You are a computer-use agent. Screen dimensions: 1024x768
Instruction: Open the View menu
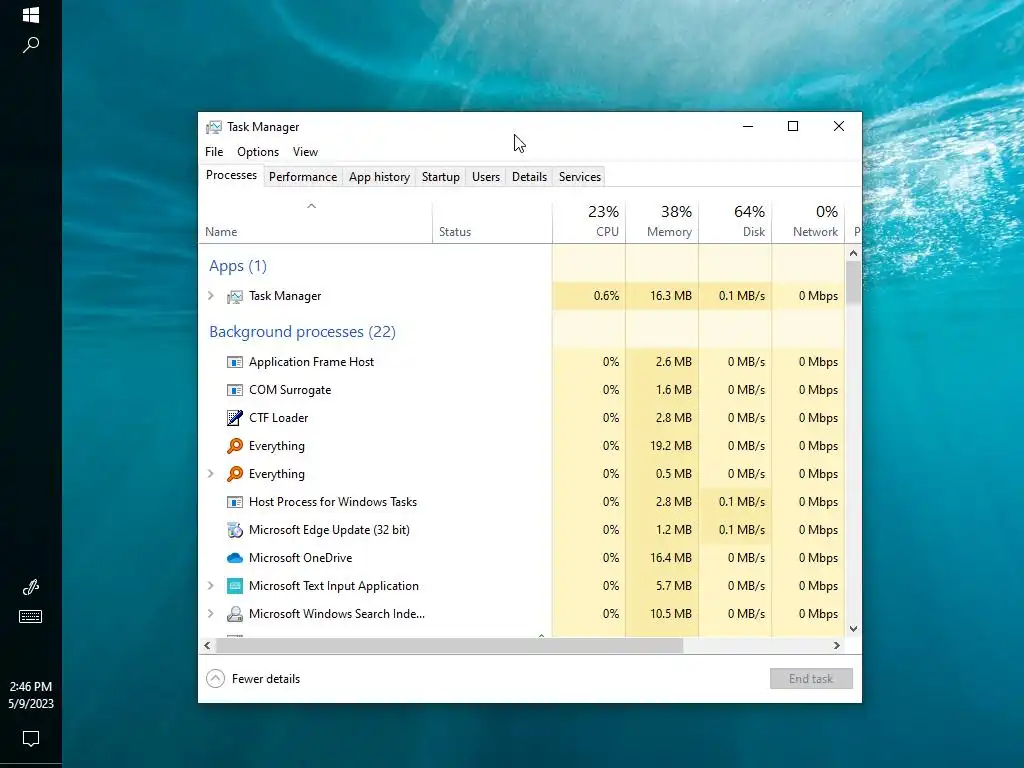[305, 152]
